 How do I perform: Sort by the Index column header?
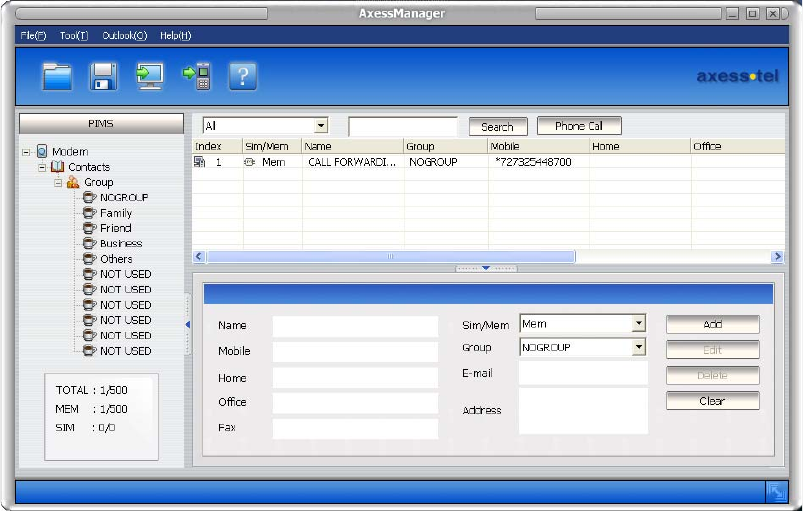[217, 146]
